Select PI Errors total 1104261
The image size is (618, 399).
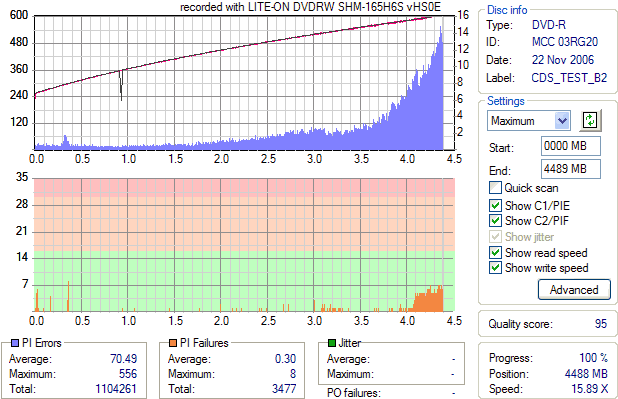(116, 389)
